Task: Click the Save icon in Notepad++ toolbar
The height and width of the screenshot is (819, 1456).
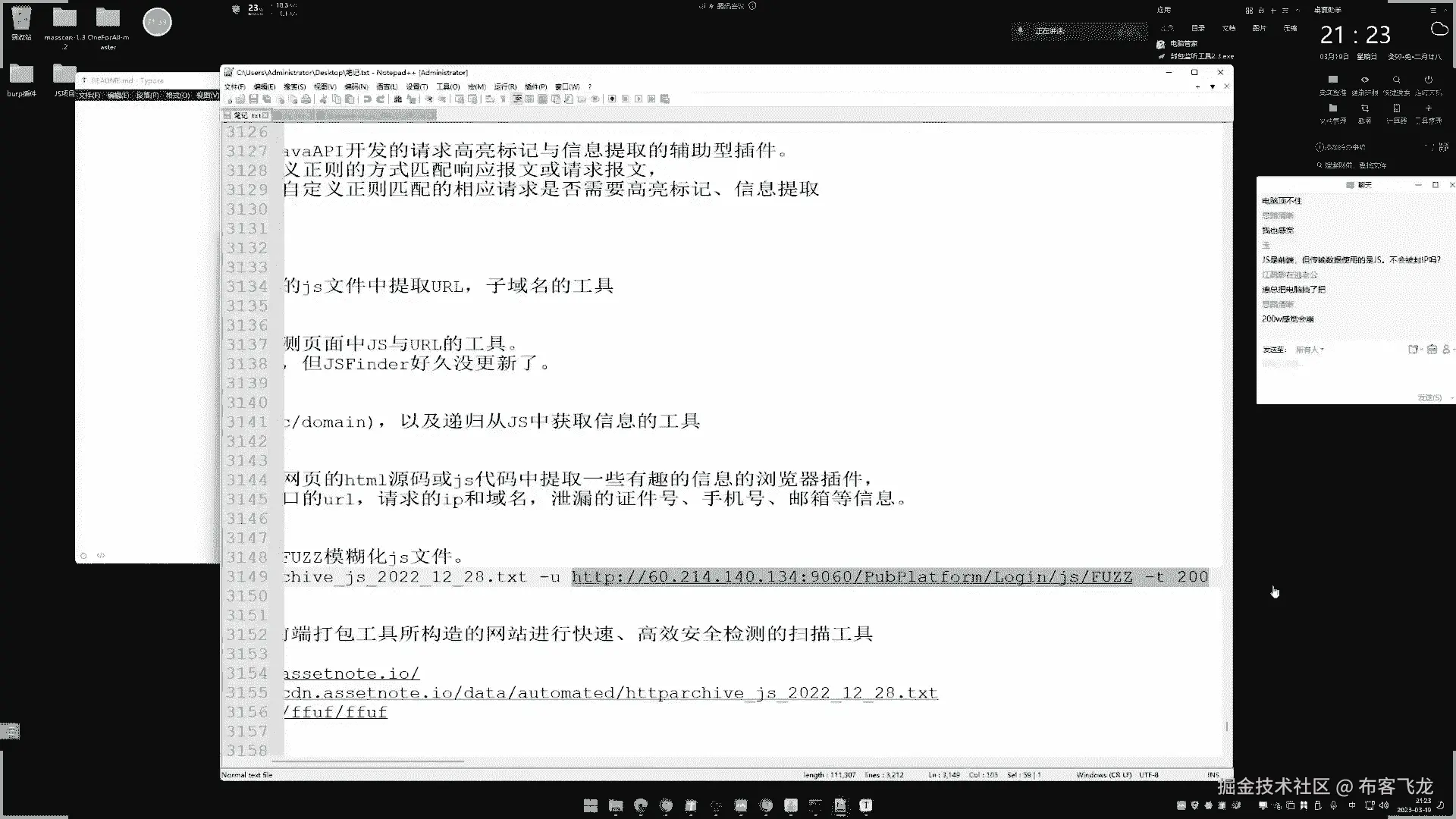Action: [x=253, y=99]
